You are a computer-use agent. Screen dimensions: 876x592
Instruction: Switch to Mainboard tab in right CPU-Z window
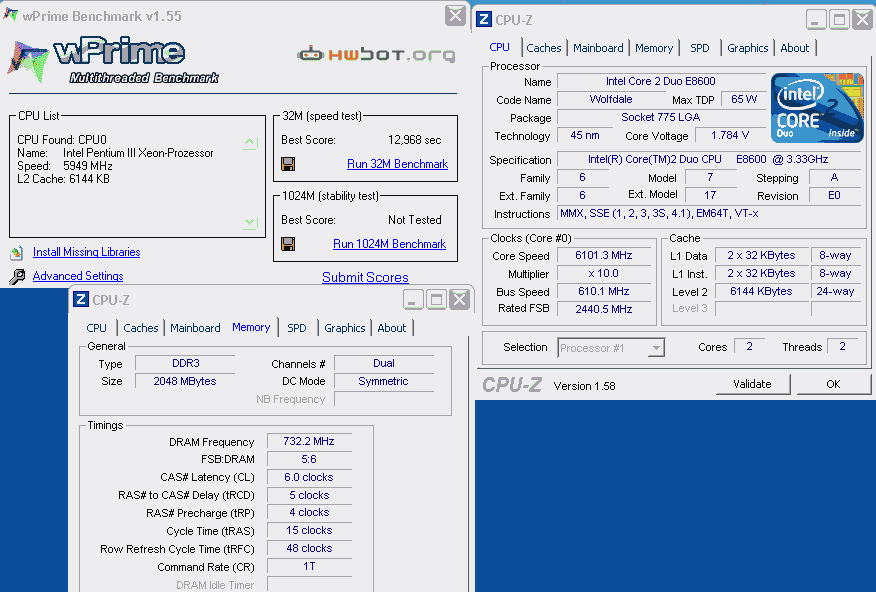click(598, 48)
